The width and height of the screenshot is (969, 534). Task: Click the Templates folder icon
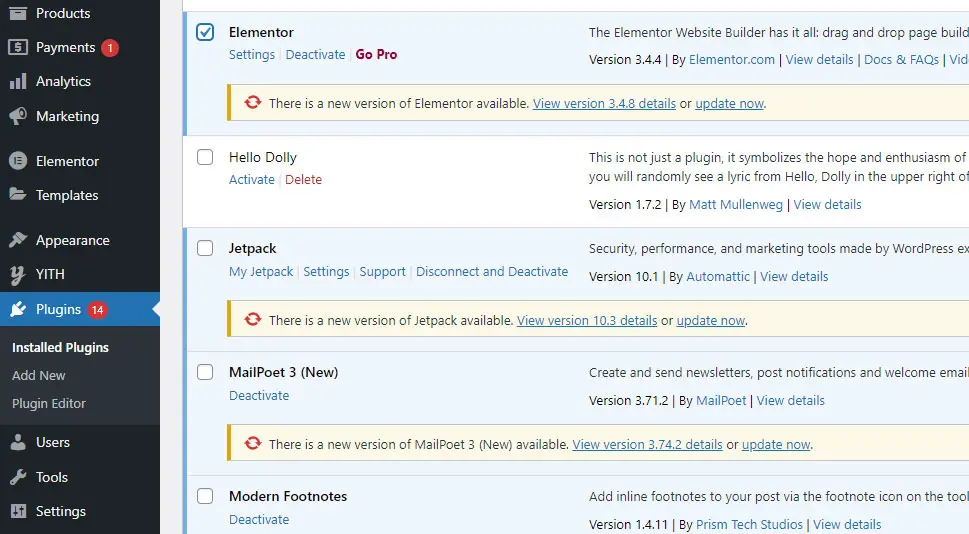pyautogui.click(x=18, y=195)
